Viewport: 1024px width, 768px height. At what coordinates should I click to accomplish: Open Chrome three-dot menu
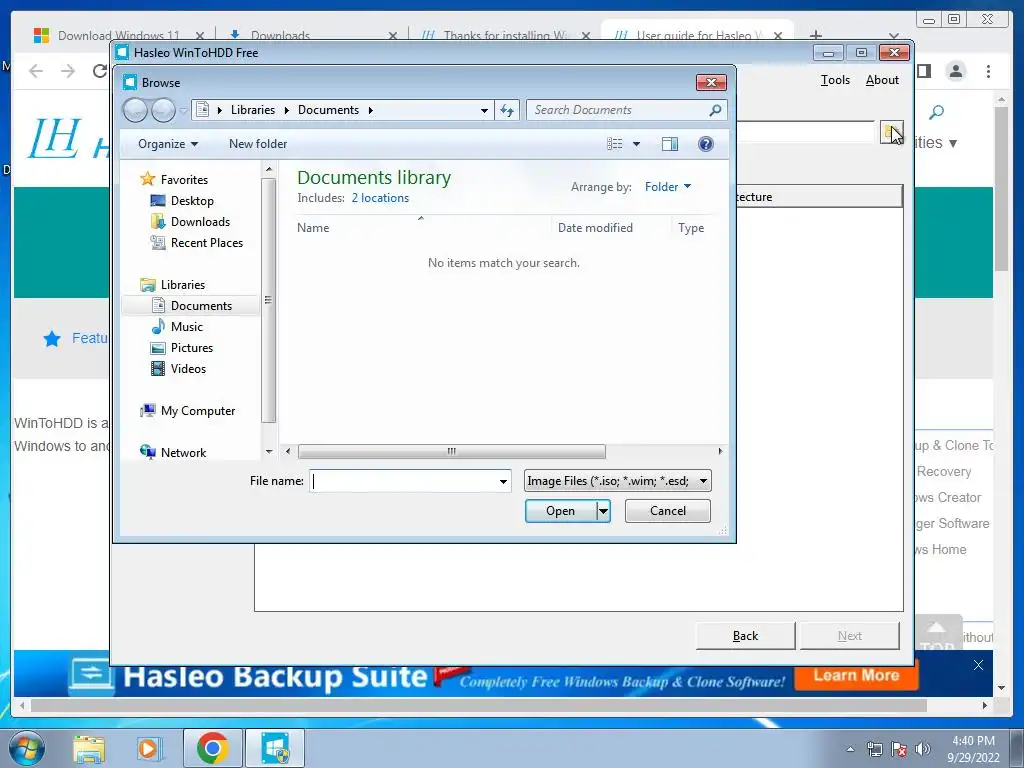point(988,71)
